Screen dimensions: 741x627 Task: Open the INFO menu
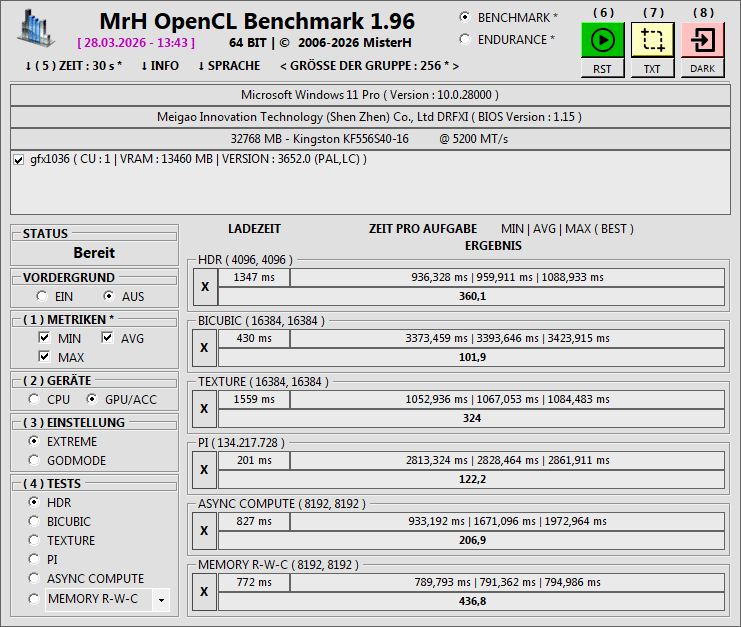tap(160, 66)
